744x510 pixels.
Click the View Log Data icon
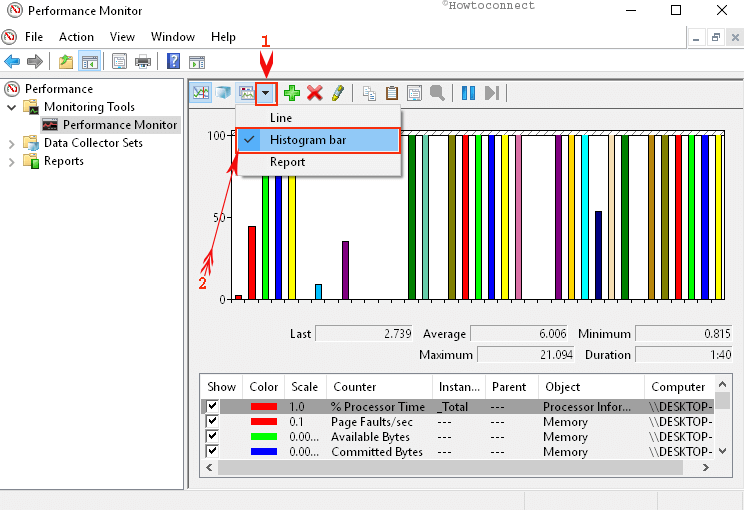click(223, 93)
